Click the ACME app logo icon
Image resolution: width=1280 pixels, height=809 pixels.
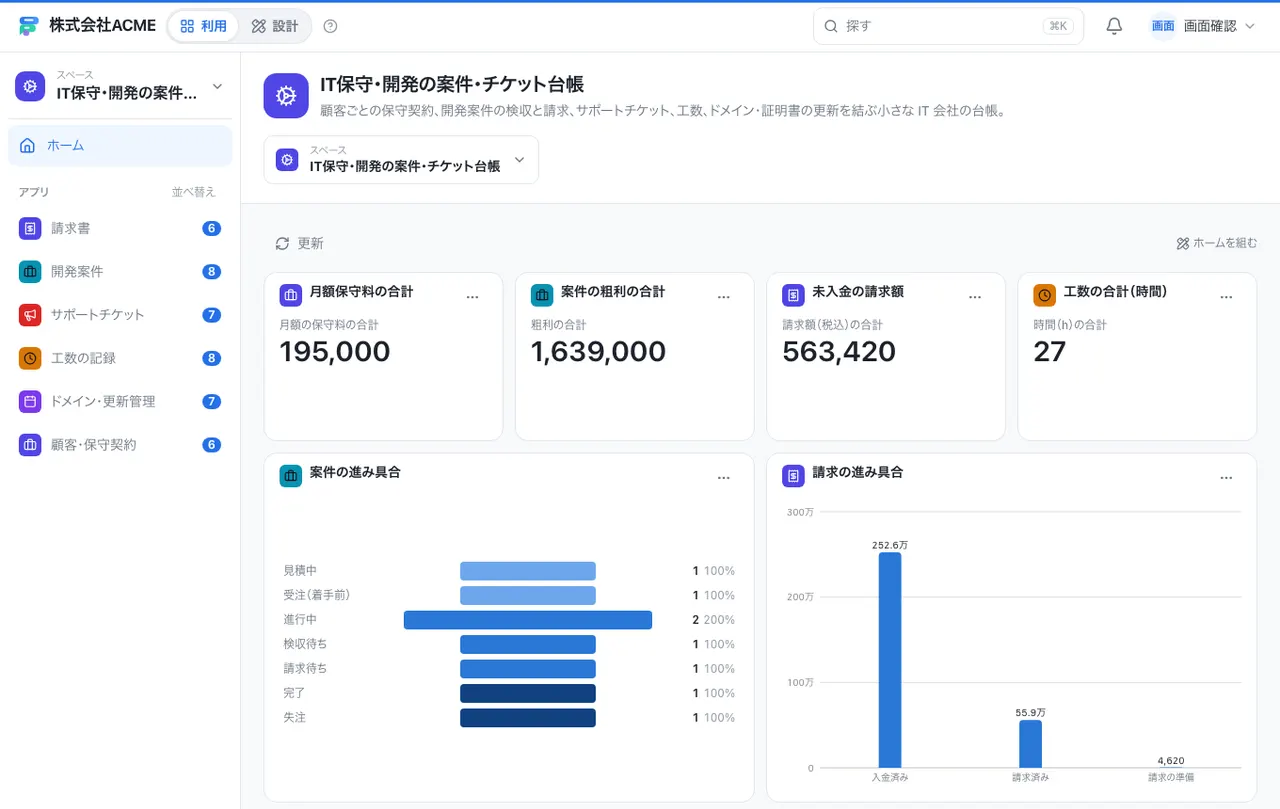[x=29, y=26]
